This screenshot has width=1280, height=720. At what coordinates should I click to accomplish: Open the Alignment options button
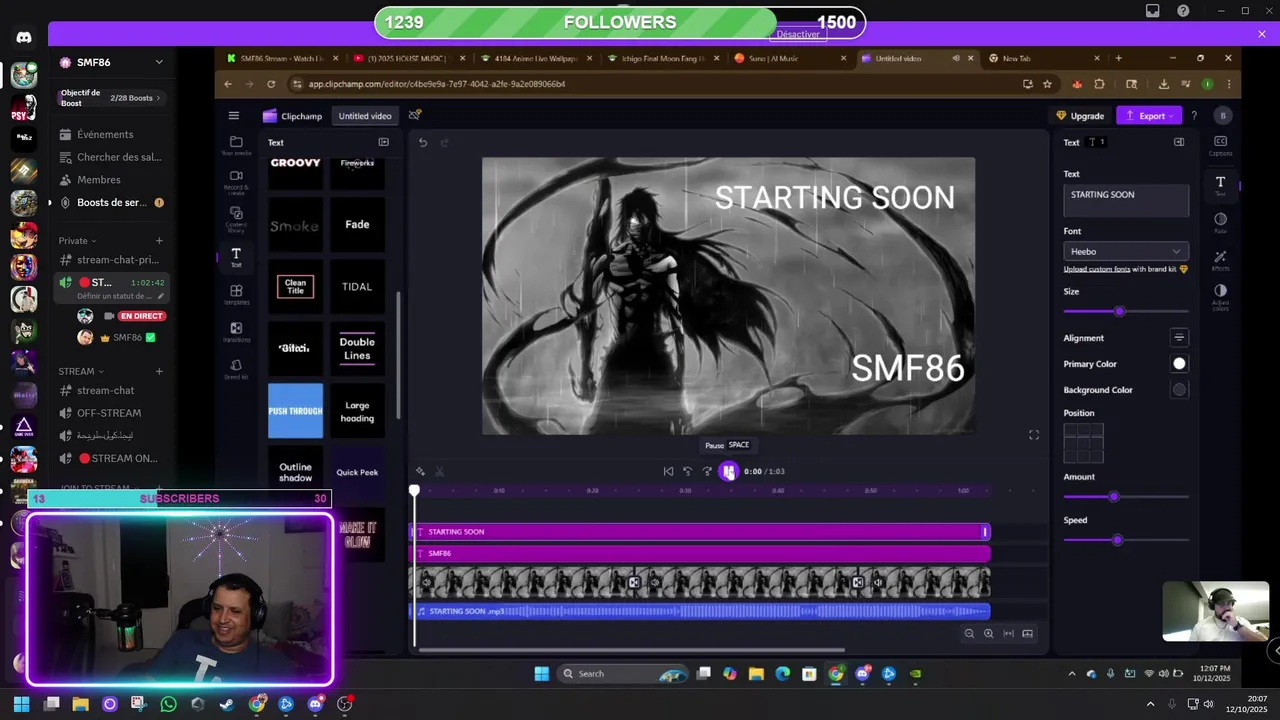[x=1179, y=338]
